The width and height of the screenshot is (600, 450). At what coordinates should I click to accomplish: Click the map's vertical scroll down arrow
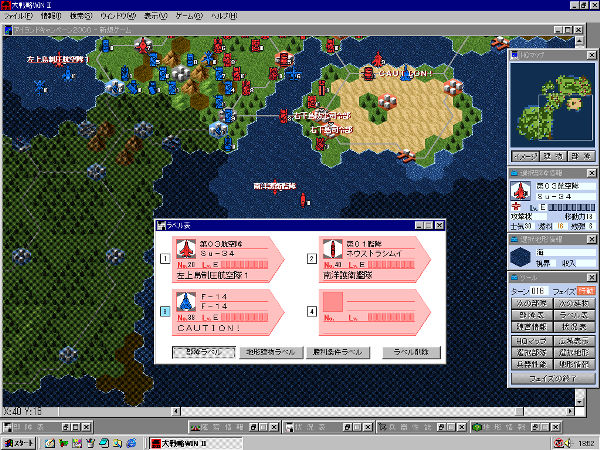(x=579, y=402)
